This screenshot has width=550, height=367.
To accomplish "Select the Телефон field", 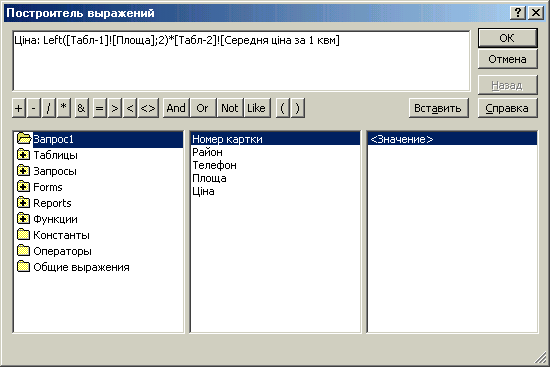I will click(x=275, y=165).
